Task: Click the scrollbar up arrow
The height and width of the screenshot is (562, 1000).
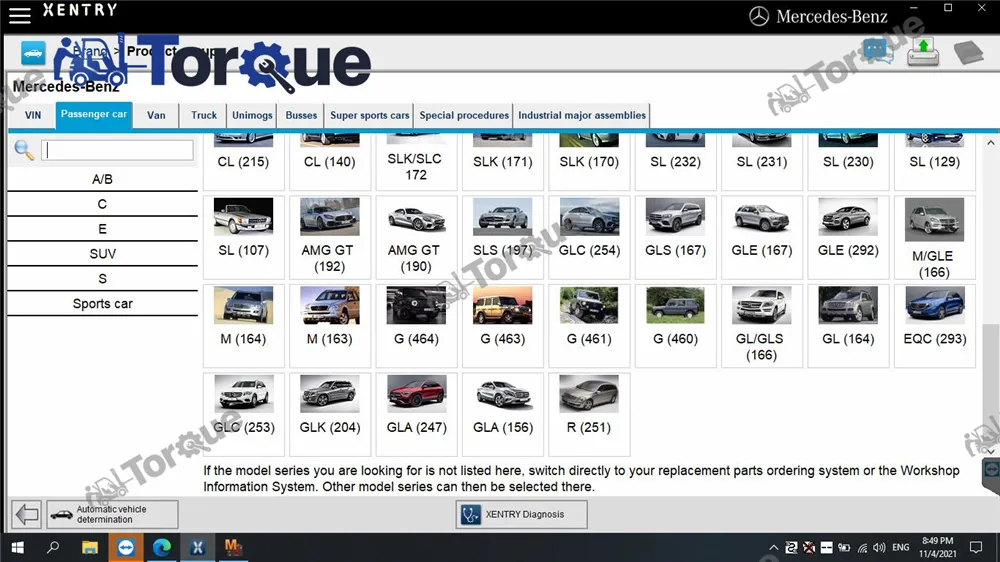Action: (x=990, y=143)
